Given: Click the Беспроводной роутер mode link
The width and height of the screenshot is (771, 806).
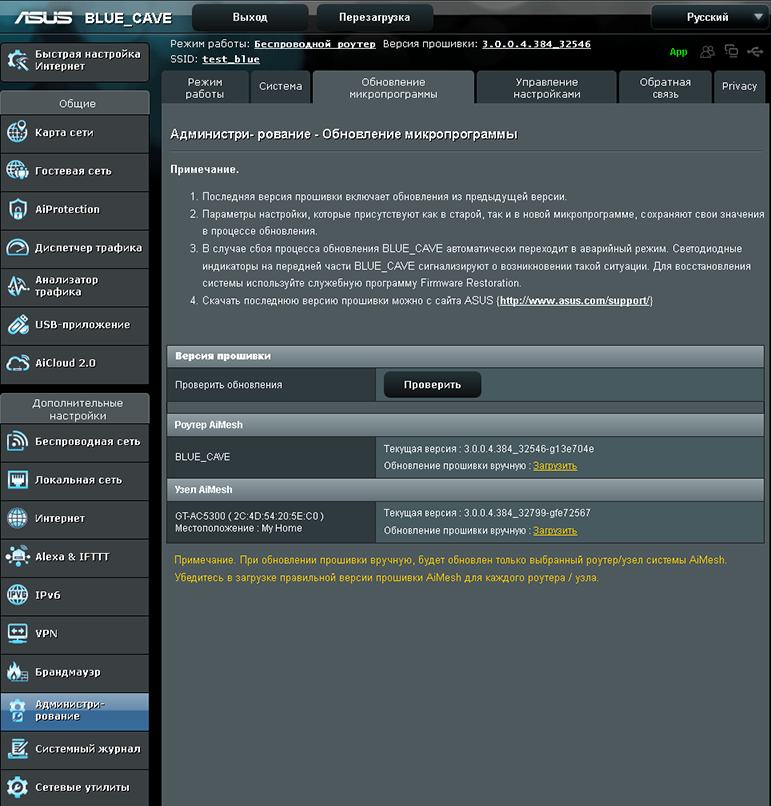Looking at the screenshot, I should pyautogui.click(x=315, y=44).
